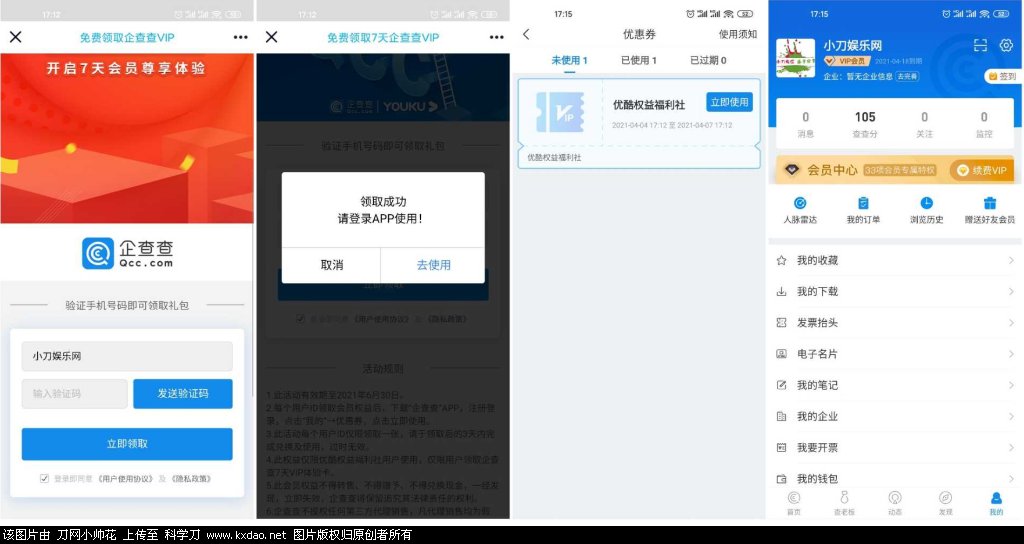Screen dimensions: 1024x544
Task: Go to 查老板 in bottom navigation
Action: point(844,503)
